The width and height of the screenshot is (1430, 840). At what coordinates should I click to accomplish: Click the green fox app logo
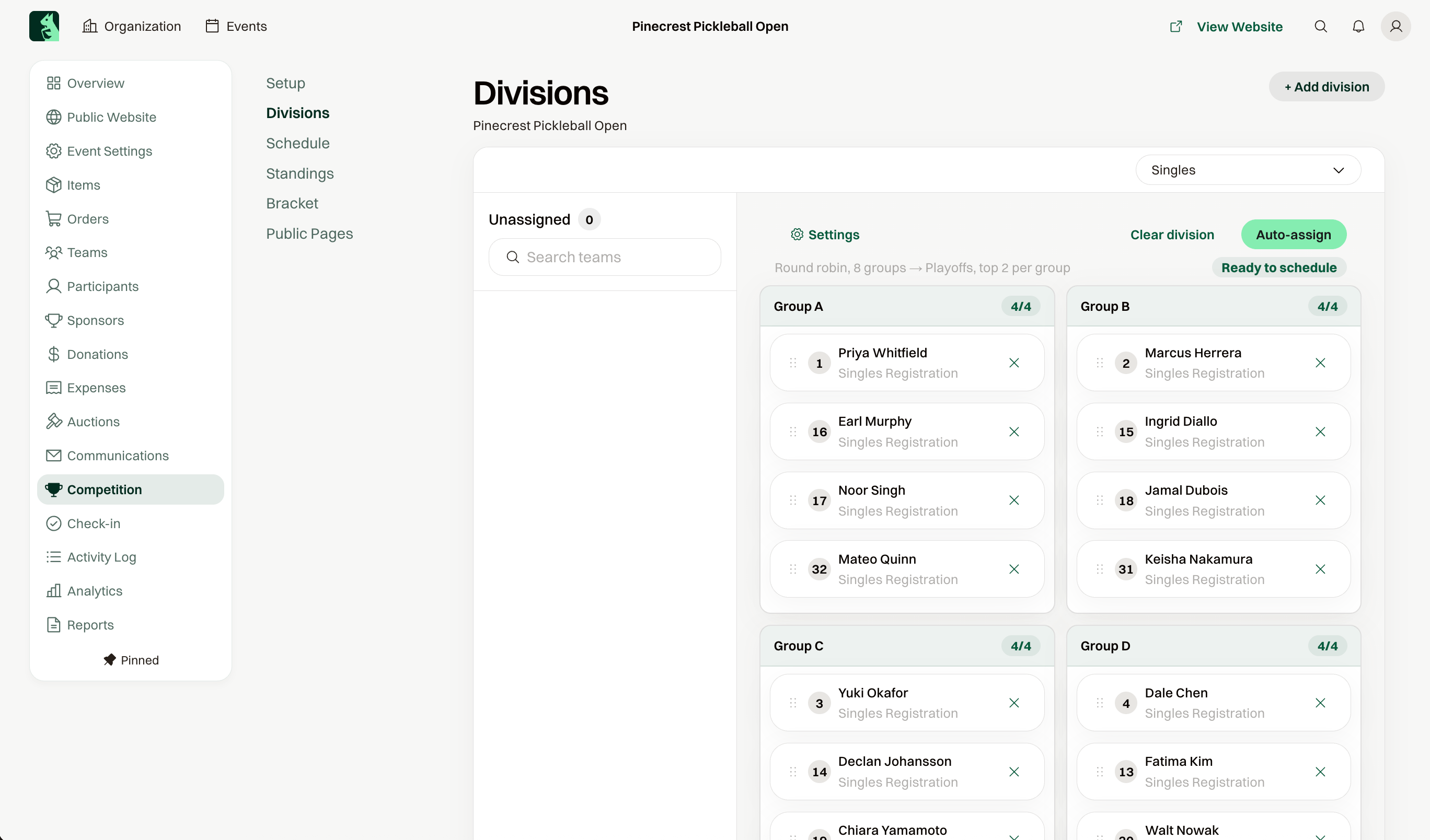(x=44, y=26)
